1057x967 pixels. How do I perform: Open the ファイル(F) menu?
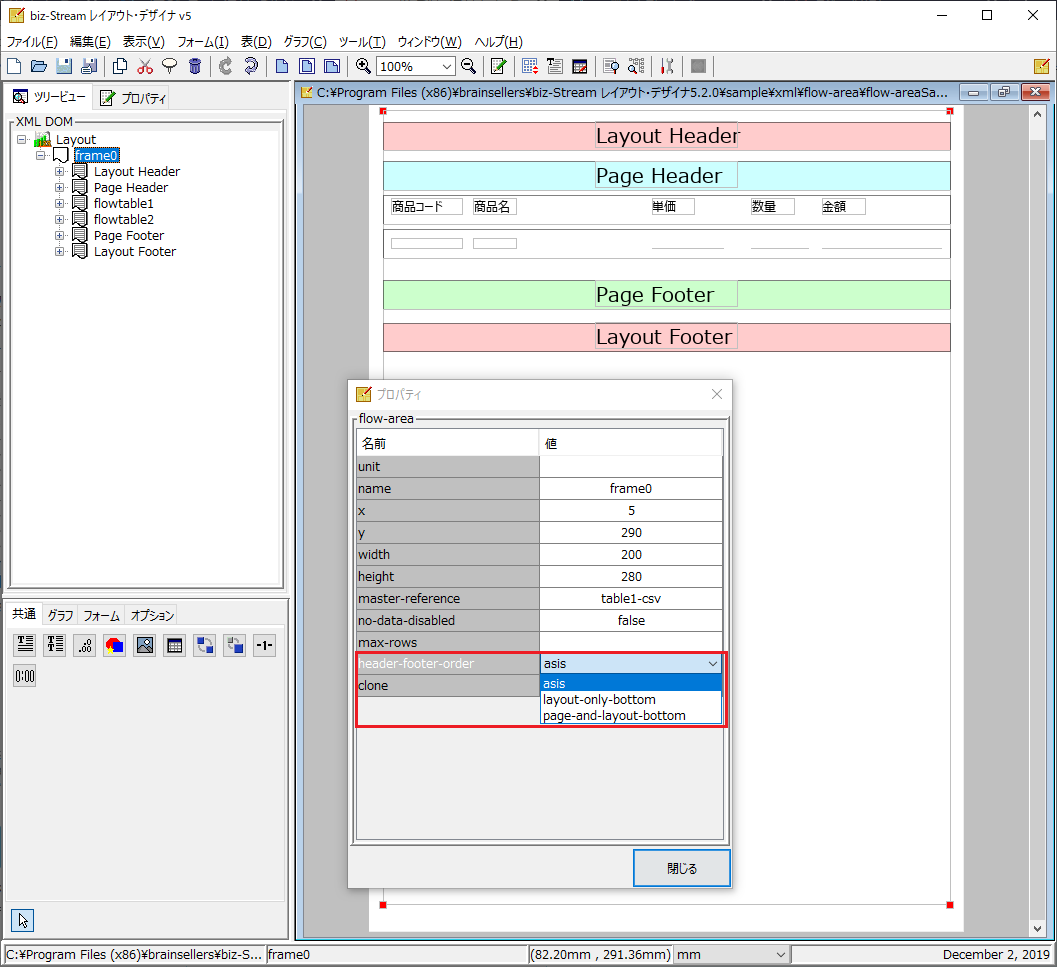tap(32, 42)
